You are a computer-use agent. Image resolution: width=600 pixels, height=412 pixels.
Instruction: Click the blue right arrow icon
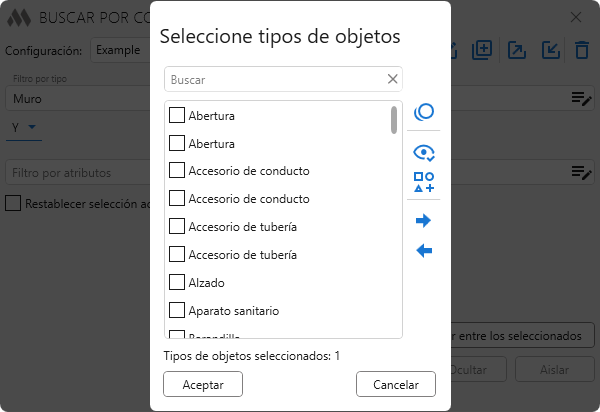point(424,220)
